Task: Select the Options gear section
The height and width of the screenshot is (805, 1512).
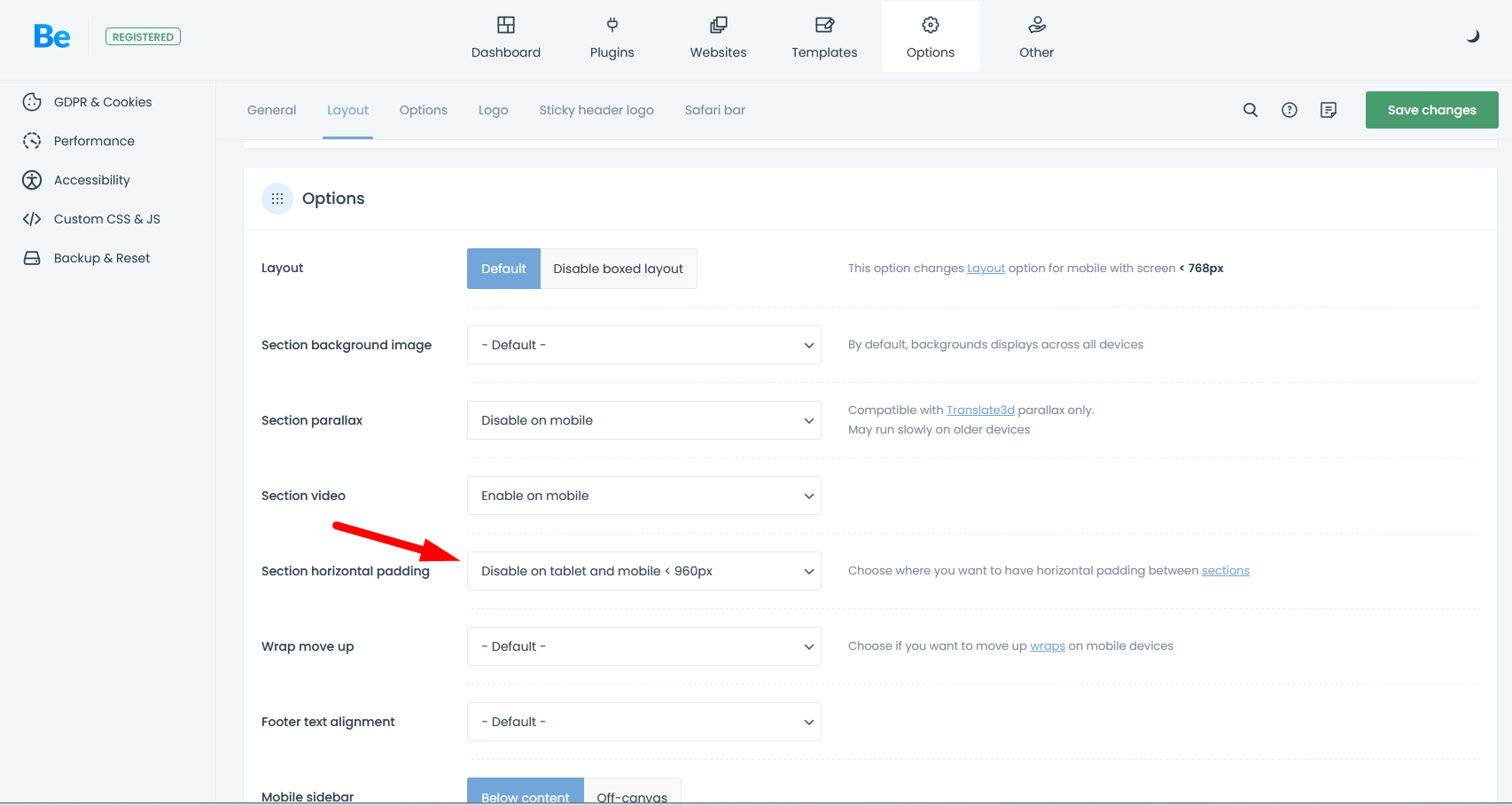Action: (x=931, y=37)
